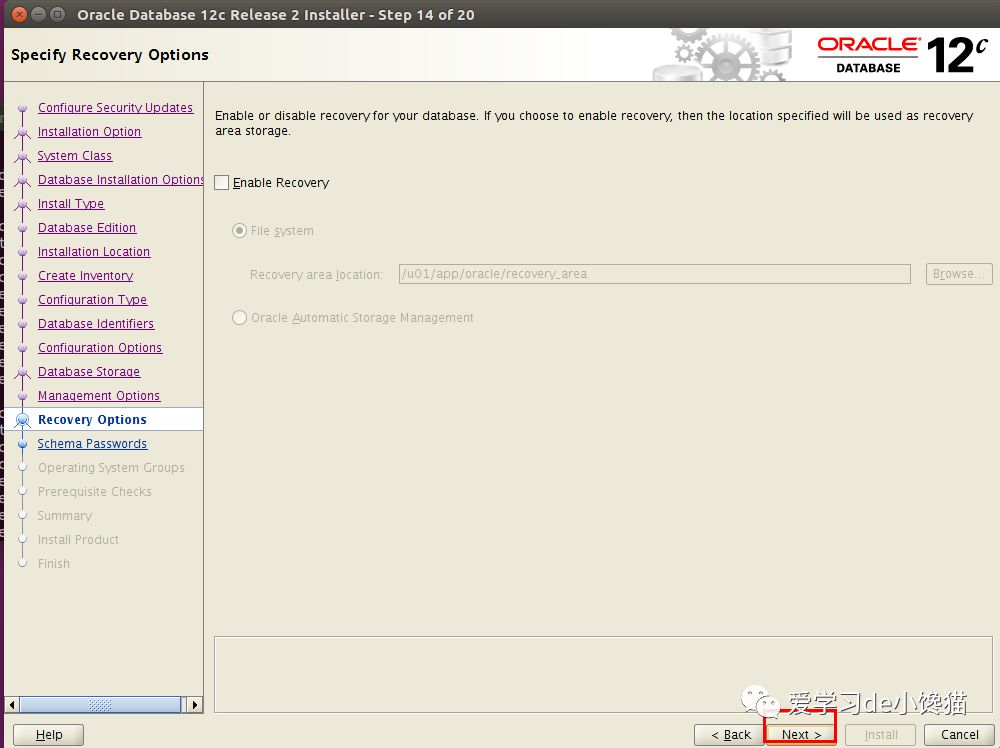The height and width of the screenshot is (748, 1000).
Task: Open Help
Action: pyautogui.click(x=48, y=735)
